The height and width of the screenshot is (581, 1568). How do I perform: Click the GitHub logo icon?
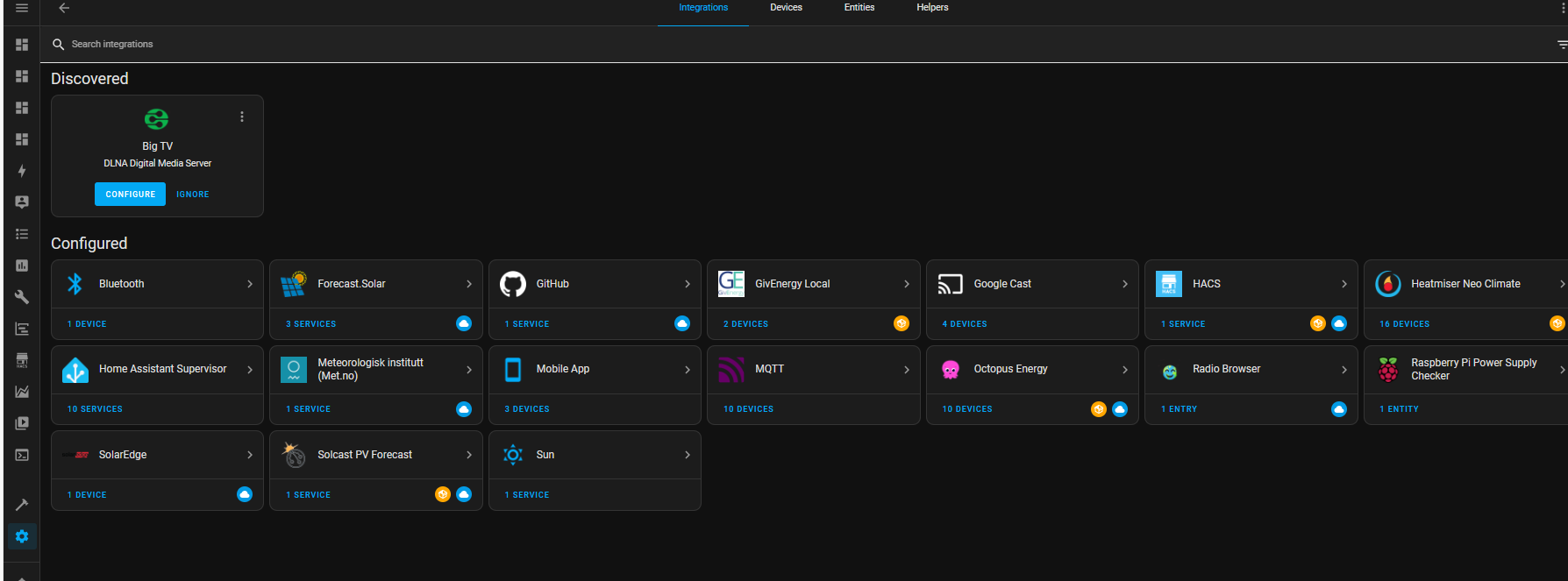[x=513, y=284]
